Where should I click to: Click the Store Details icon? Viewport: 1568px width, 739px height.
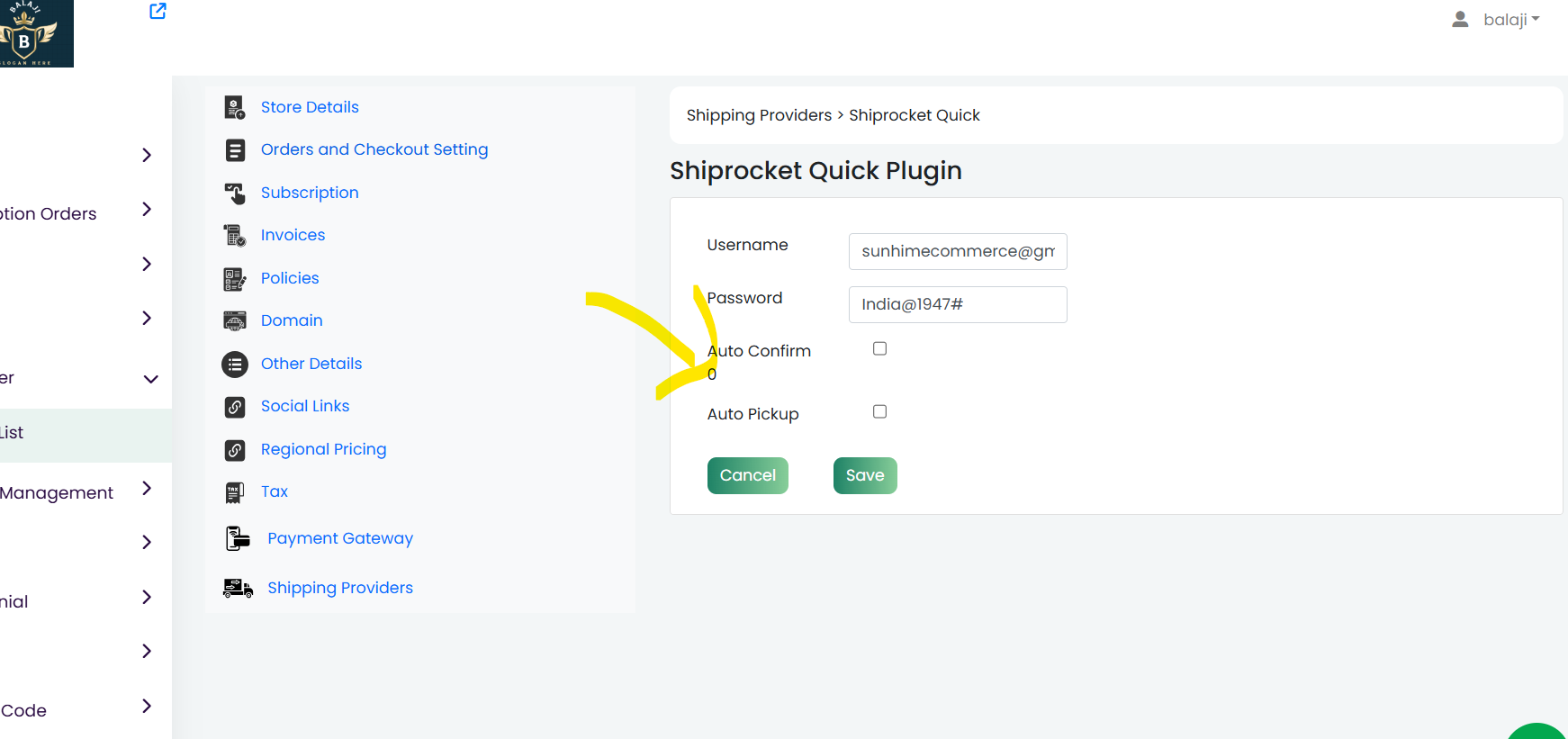235,108
